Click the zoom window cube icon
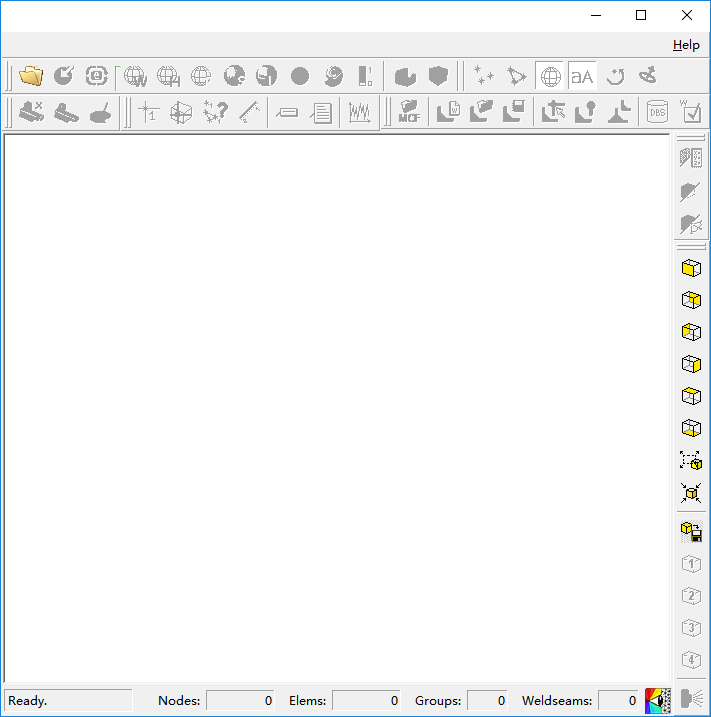The image size is (711, 717). coord(691,460)
